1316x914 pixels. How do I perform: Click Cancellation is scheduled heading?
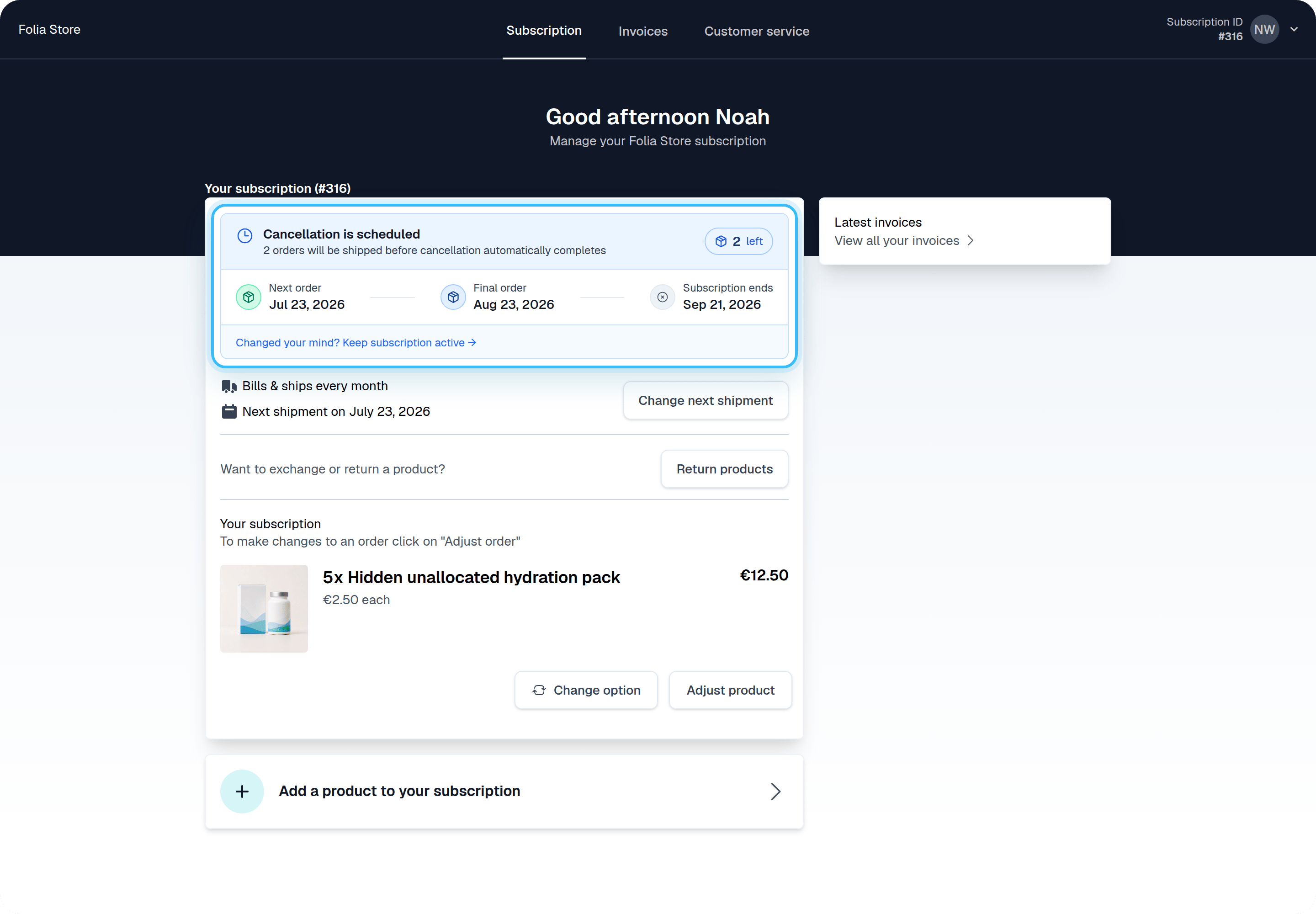tap(341, 234)
